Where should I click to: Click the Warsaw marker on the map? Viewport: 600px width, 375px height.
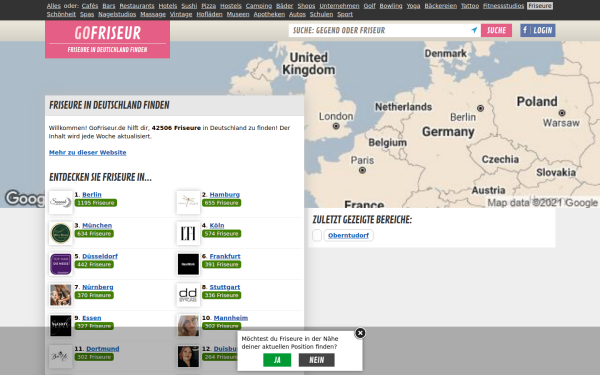click(x=562, y=113)
